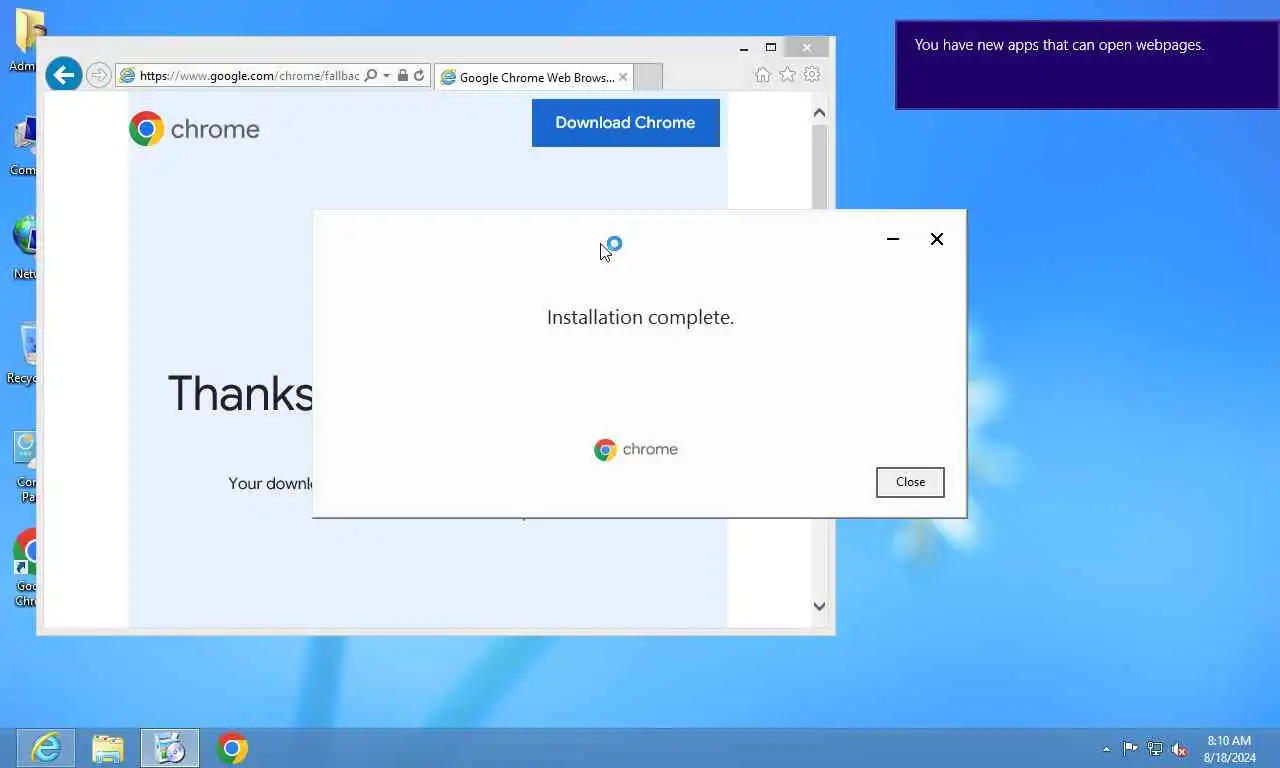Click the new apps notification banner
1280x768 pixels.
coord(1087,65)
